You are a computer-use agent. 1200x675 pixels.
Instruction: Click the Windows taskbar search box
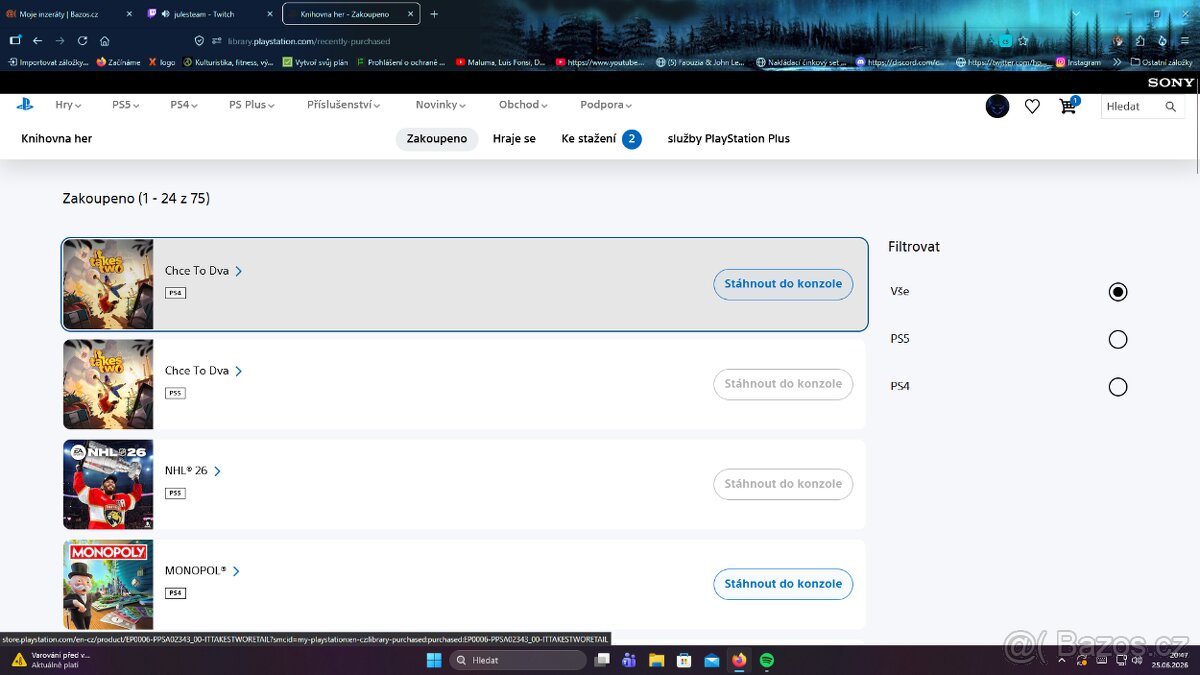tap(517, 660)
